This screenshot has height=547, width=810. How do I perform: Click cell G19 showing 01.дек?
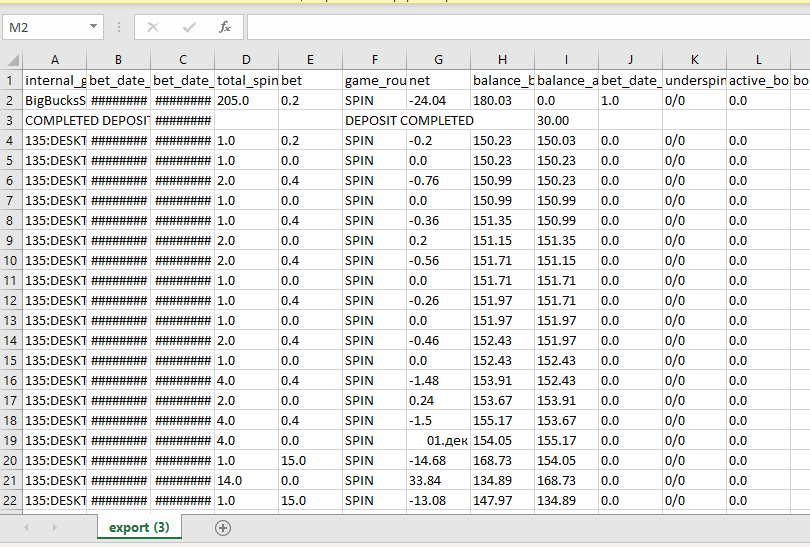(x=439, y=441)
